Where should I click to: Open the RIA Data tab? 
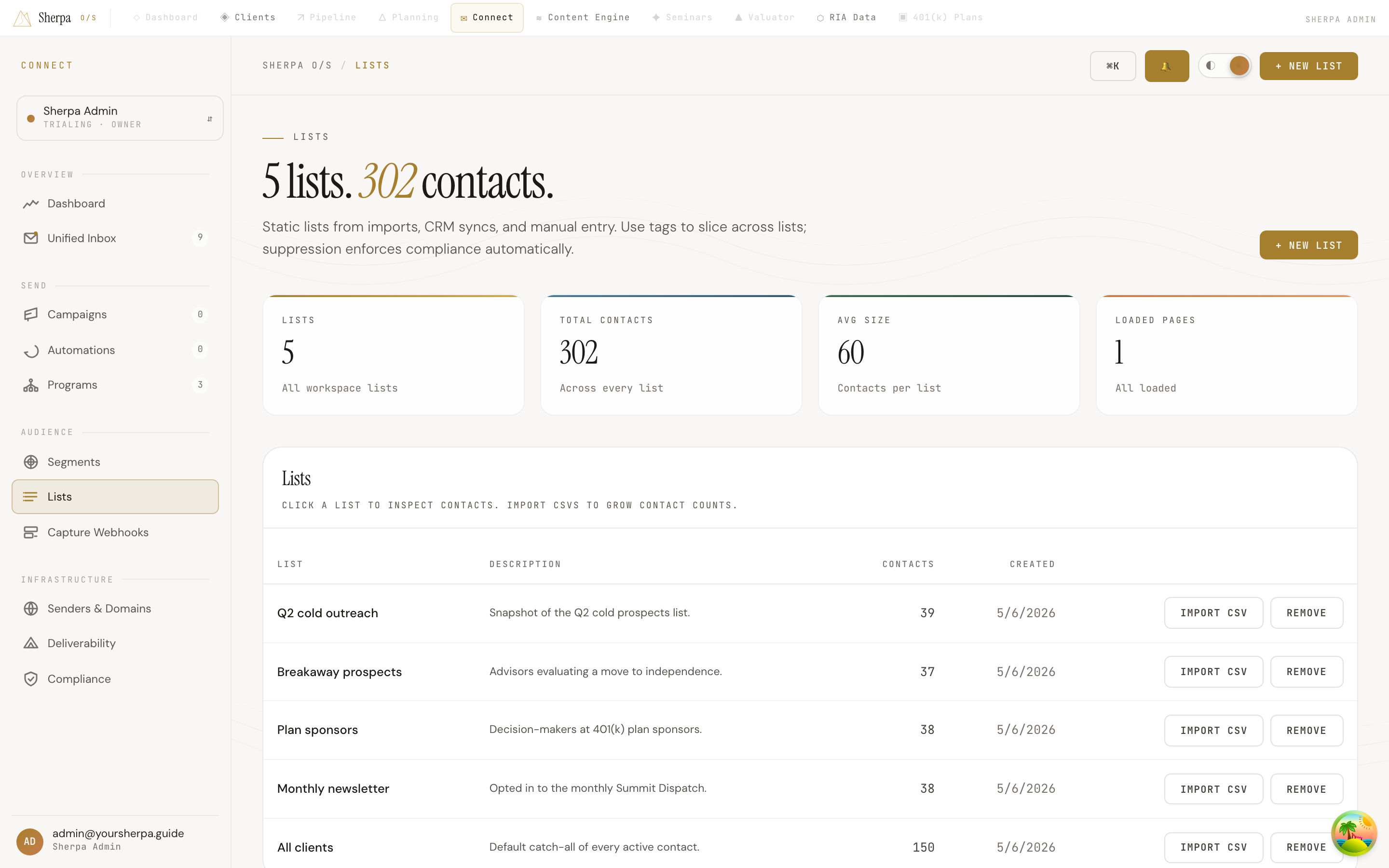click(846, 17)
